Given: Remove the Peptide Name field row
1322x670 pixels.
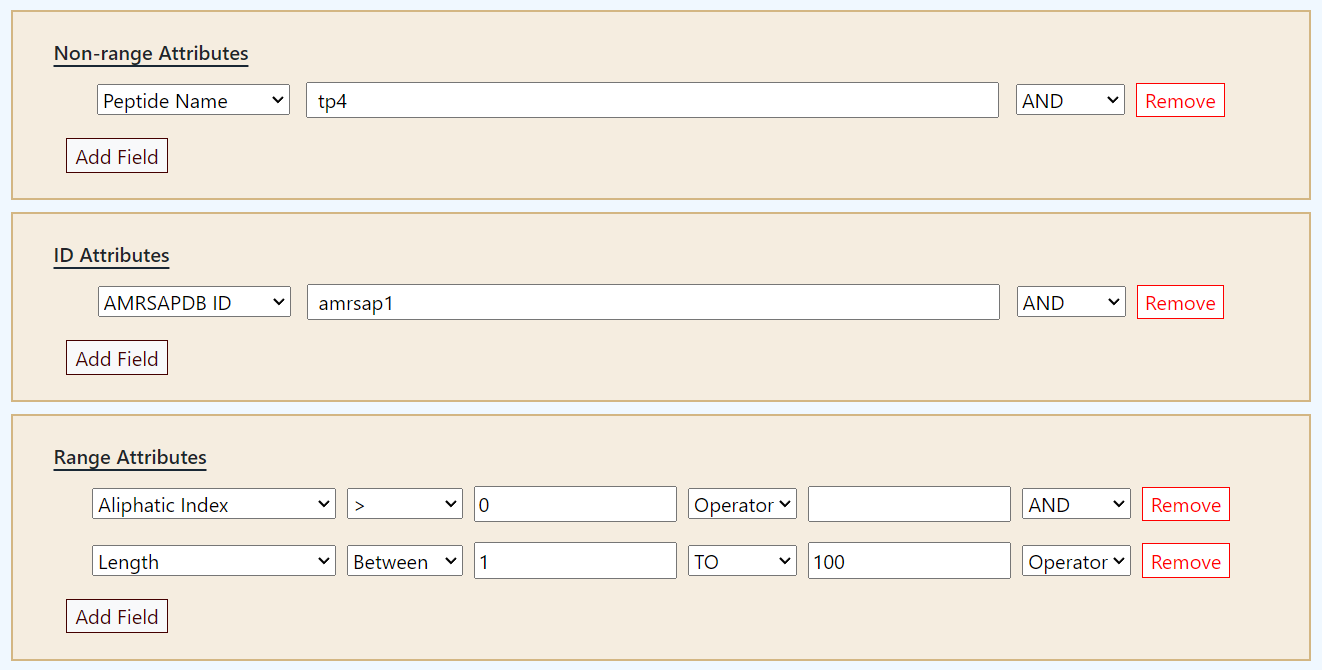Looking at the screenshot, I should [1180, 100].
